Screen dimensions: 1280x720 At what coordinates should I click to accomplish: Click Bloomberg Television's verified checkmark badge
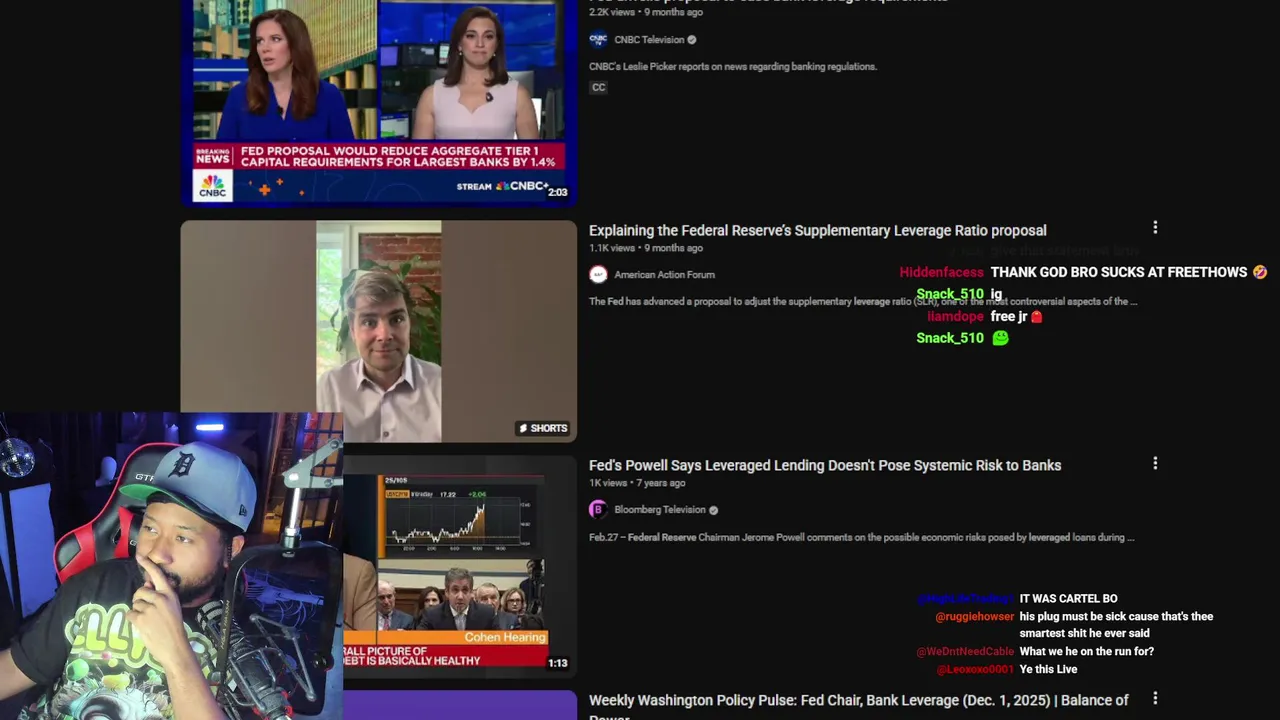[713, 510]
